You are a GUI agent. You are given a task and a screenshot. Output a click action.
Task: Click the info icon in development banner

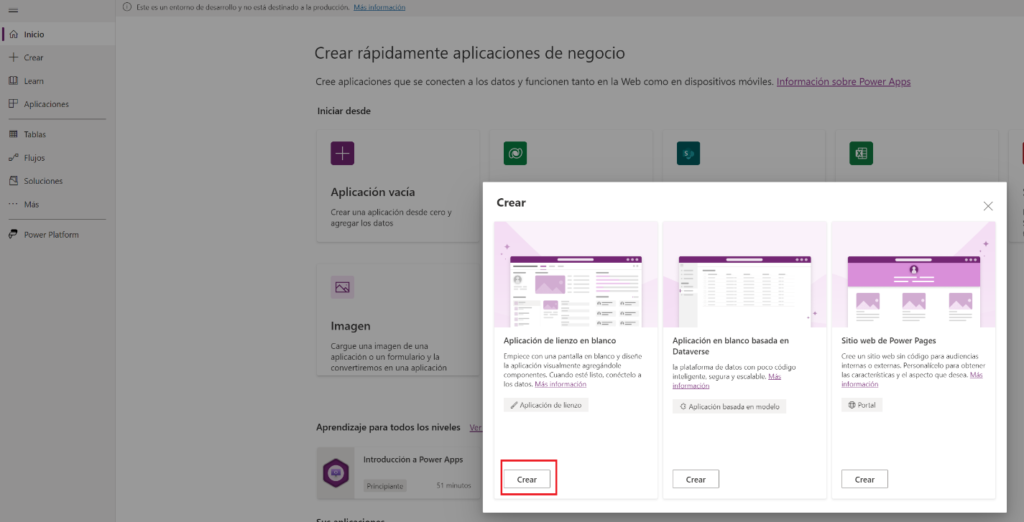click(127, 7)
